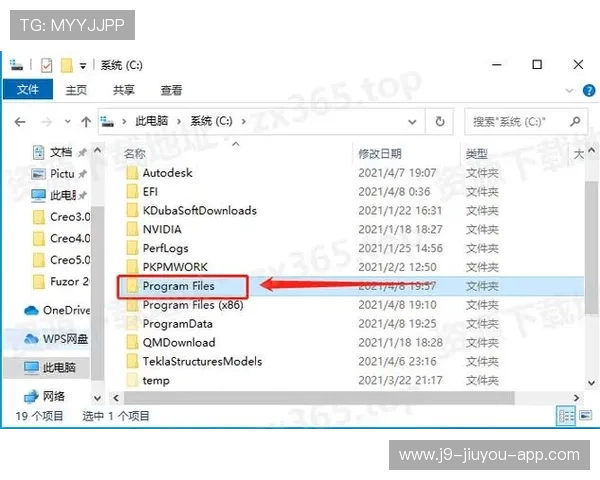Go back with the left arrow
The width and height of the screenshot is (600, 480).
(x=20, y=122)
